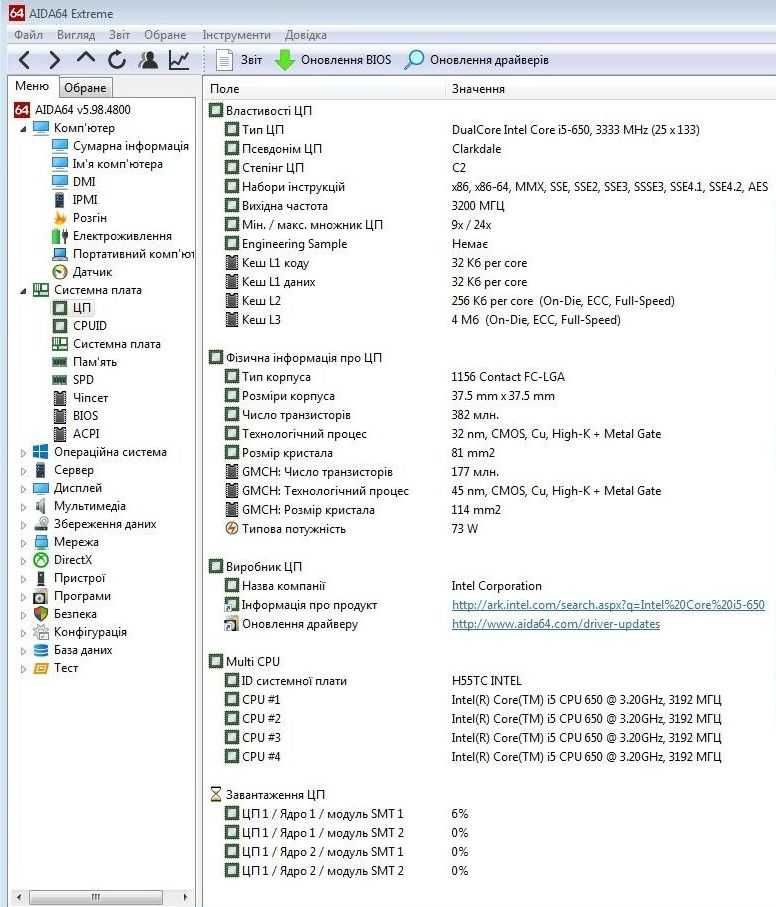Screen dimensions: 776x907
Task: Expand the Пристрої tree node
Action: click(x=23, y=578)
